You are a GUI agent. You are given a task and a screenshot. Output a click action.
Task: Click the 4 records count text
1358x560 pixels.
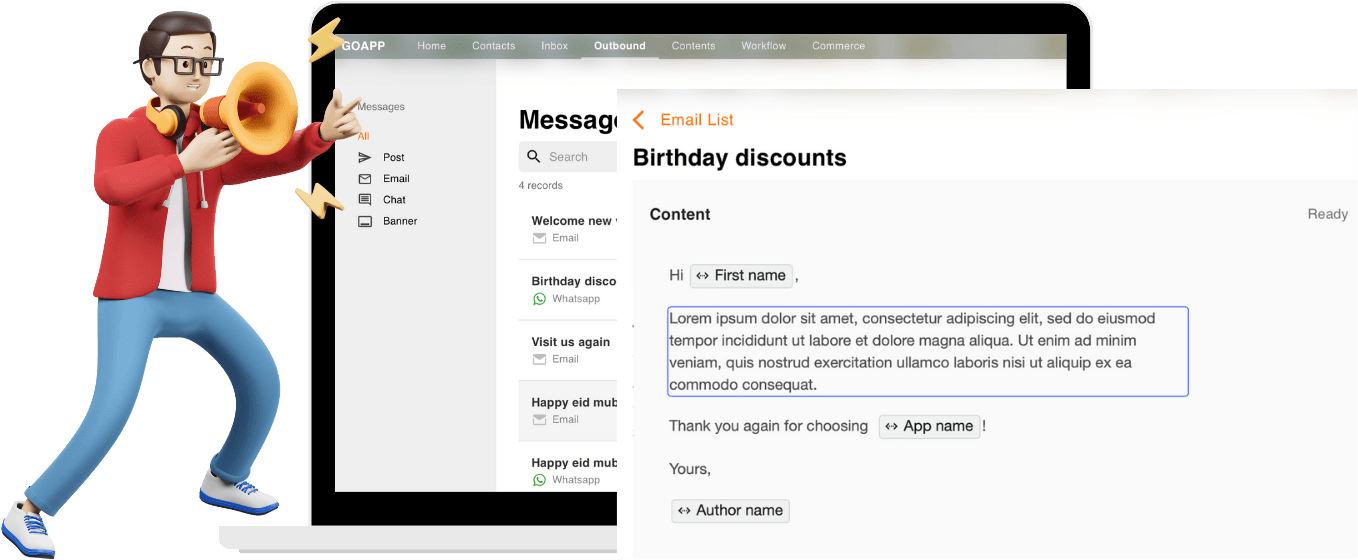(541, 186)
